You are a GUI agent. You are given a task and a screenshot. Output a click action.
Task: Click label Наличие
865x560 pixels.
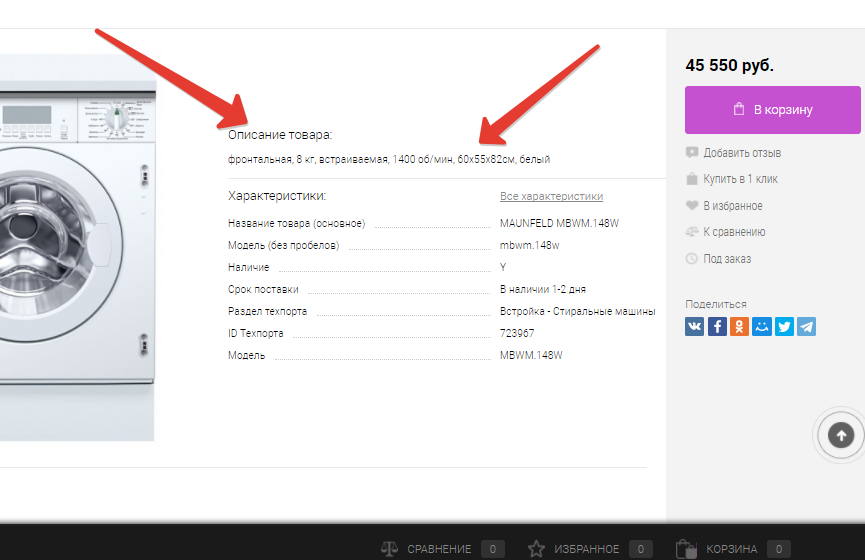coord(249,267)
